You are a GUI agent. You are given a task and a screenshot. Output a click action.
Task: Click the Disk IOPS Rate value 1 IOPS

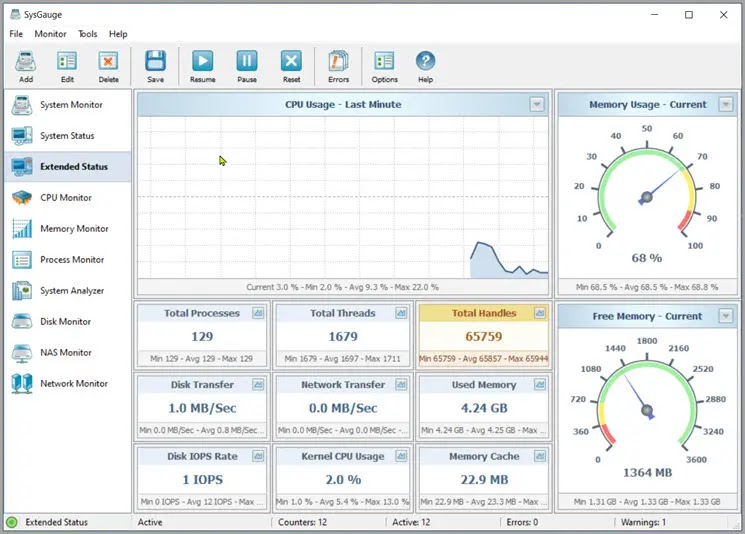coord(202,480)
